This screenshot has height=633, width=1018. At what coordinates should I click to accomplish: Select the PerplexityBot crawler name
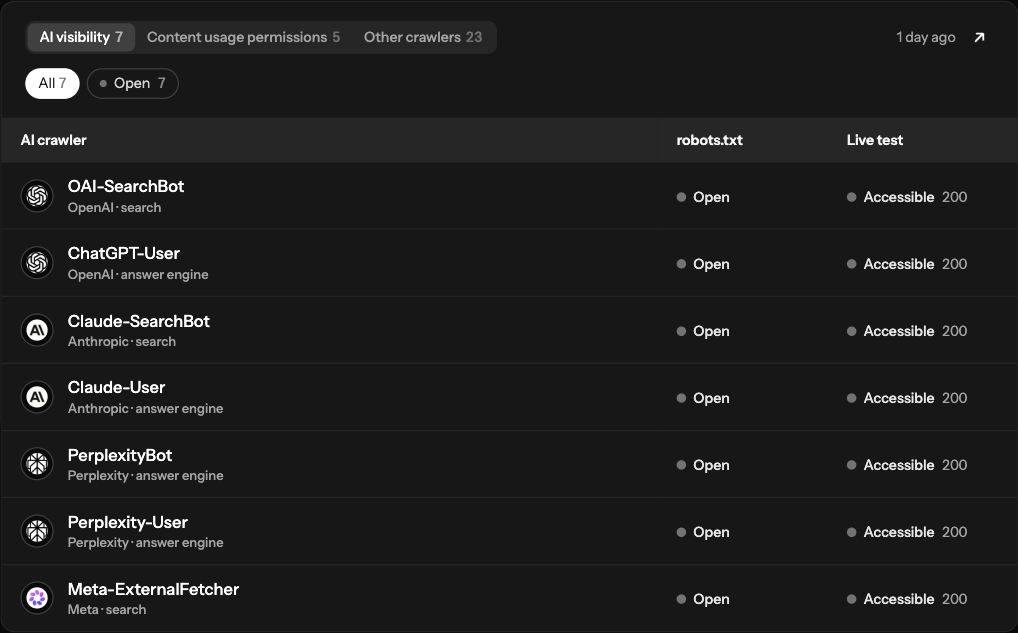point(120,455)
